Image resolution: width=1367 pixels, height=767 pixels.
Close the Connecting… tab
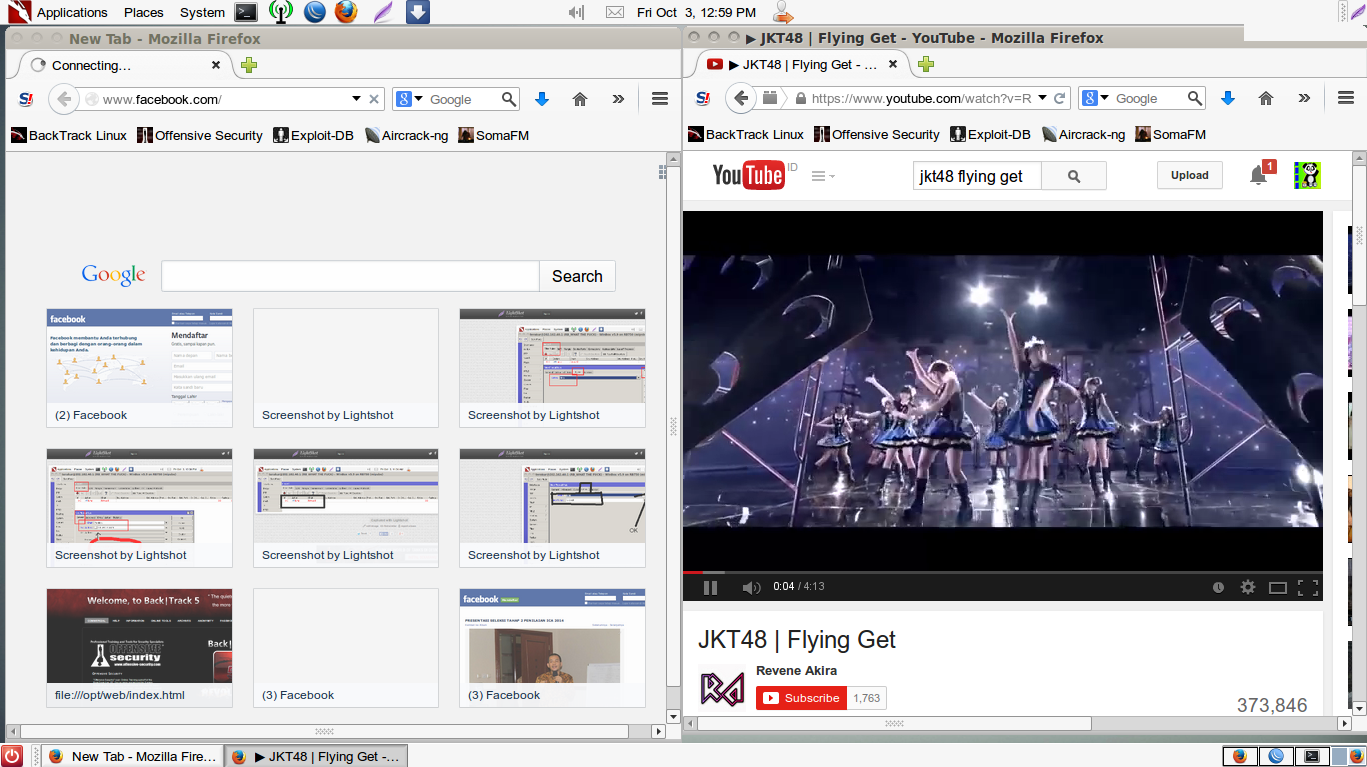coord(216,65)
